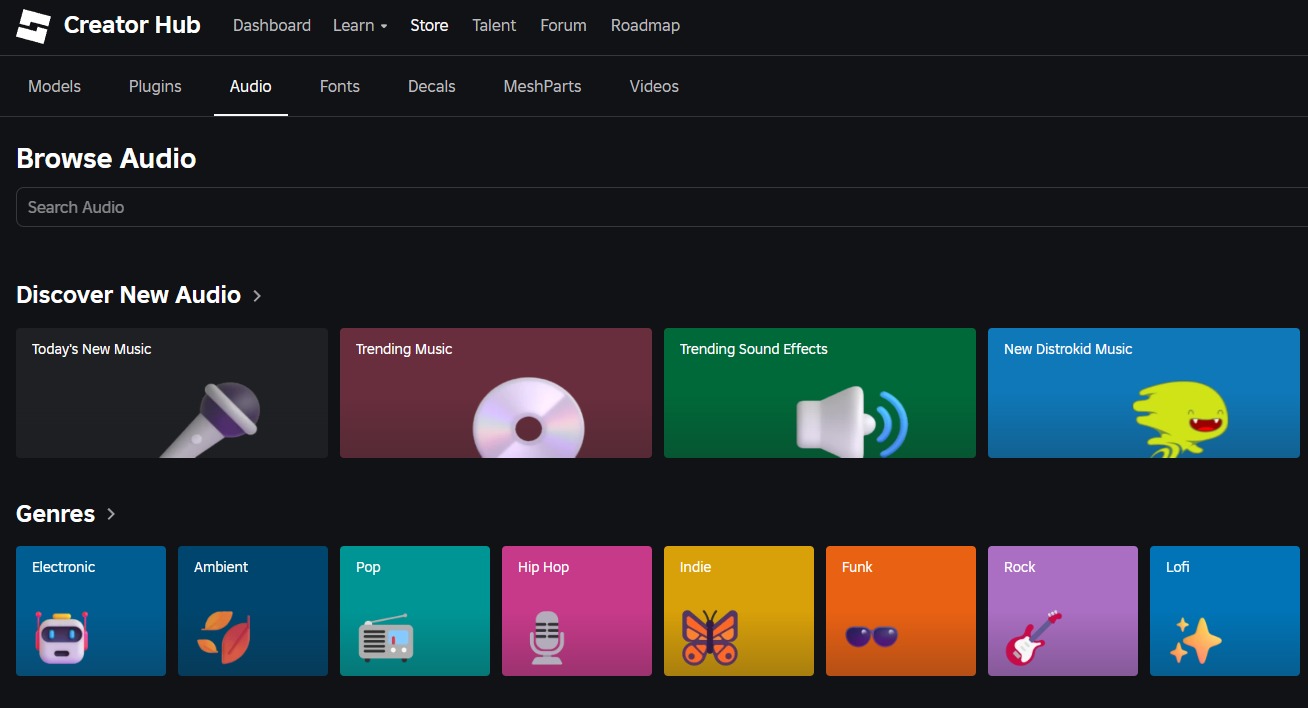Open the Electronic genre robot icon
1308x708 pixels.
click(x=62, y=637)
